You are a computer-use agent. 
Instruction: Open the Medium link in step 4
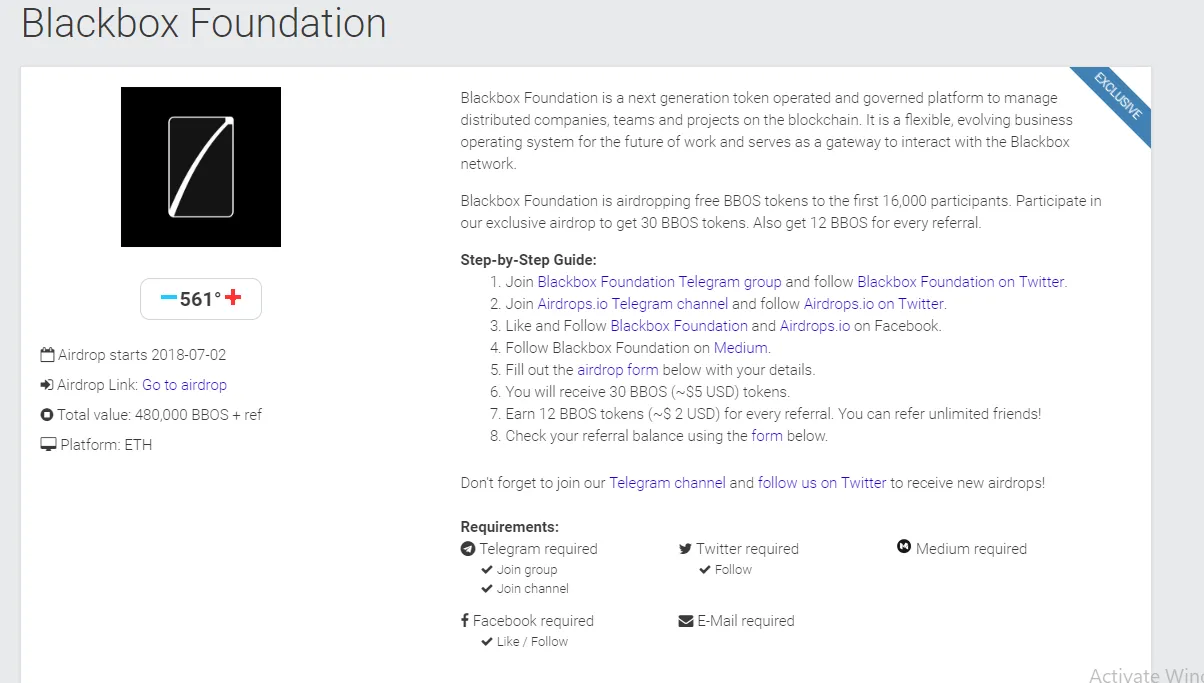point(741,348)
